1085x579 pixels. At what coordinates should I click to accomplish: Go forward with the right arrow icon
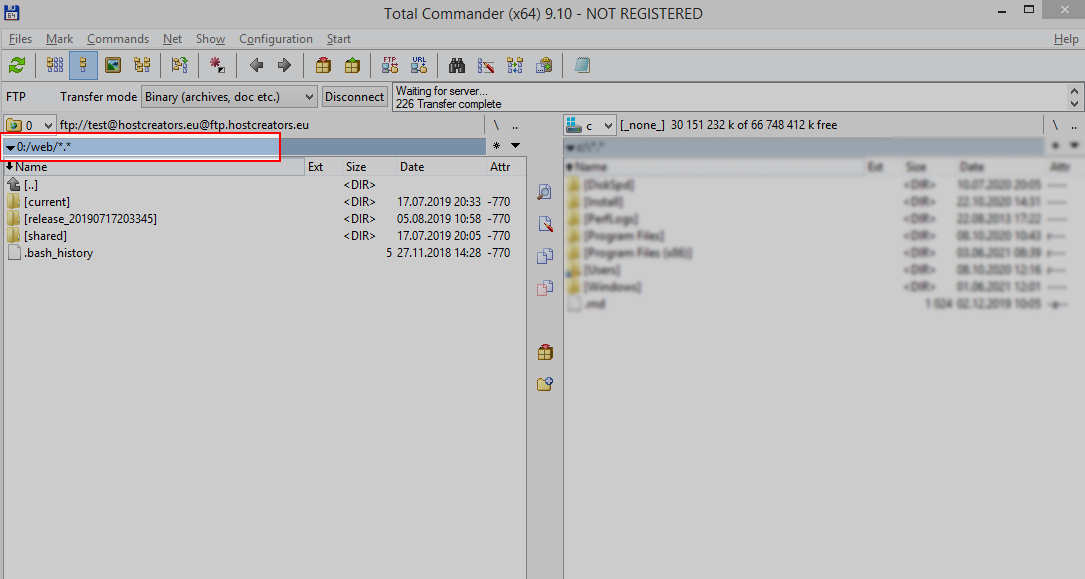click(x=284, y=66)
